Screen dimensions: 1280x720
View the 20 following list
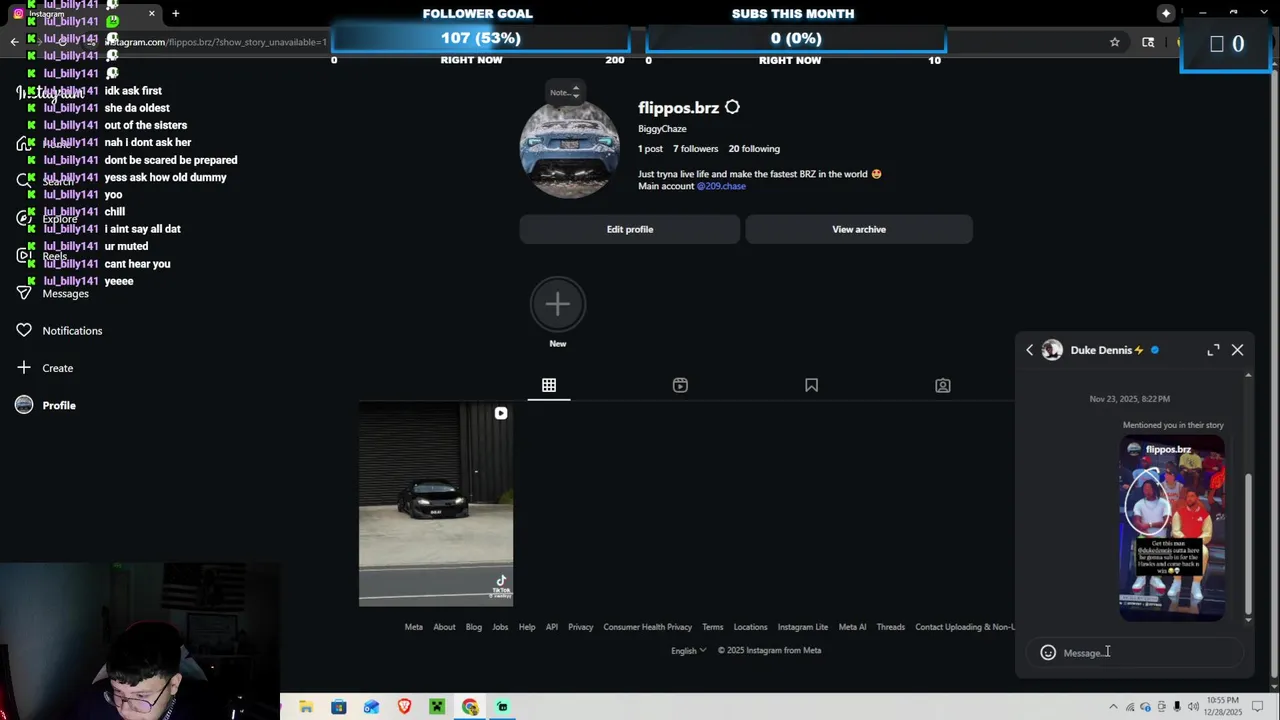click(x=754, y=149)
